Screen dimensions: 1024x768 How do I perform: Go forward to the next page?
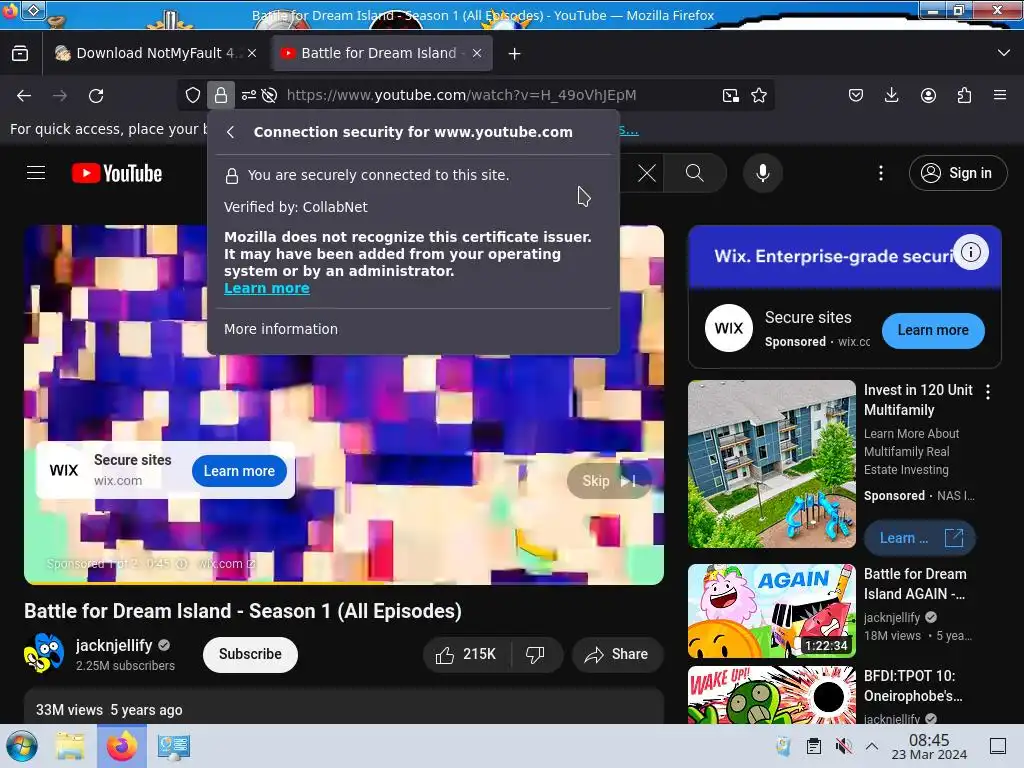tap(60, 95)
